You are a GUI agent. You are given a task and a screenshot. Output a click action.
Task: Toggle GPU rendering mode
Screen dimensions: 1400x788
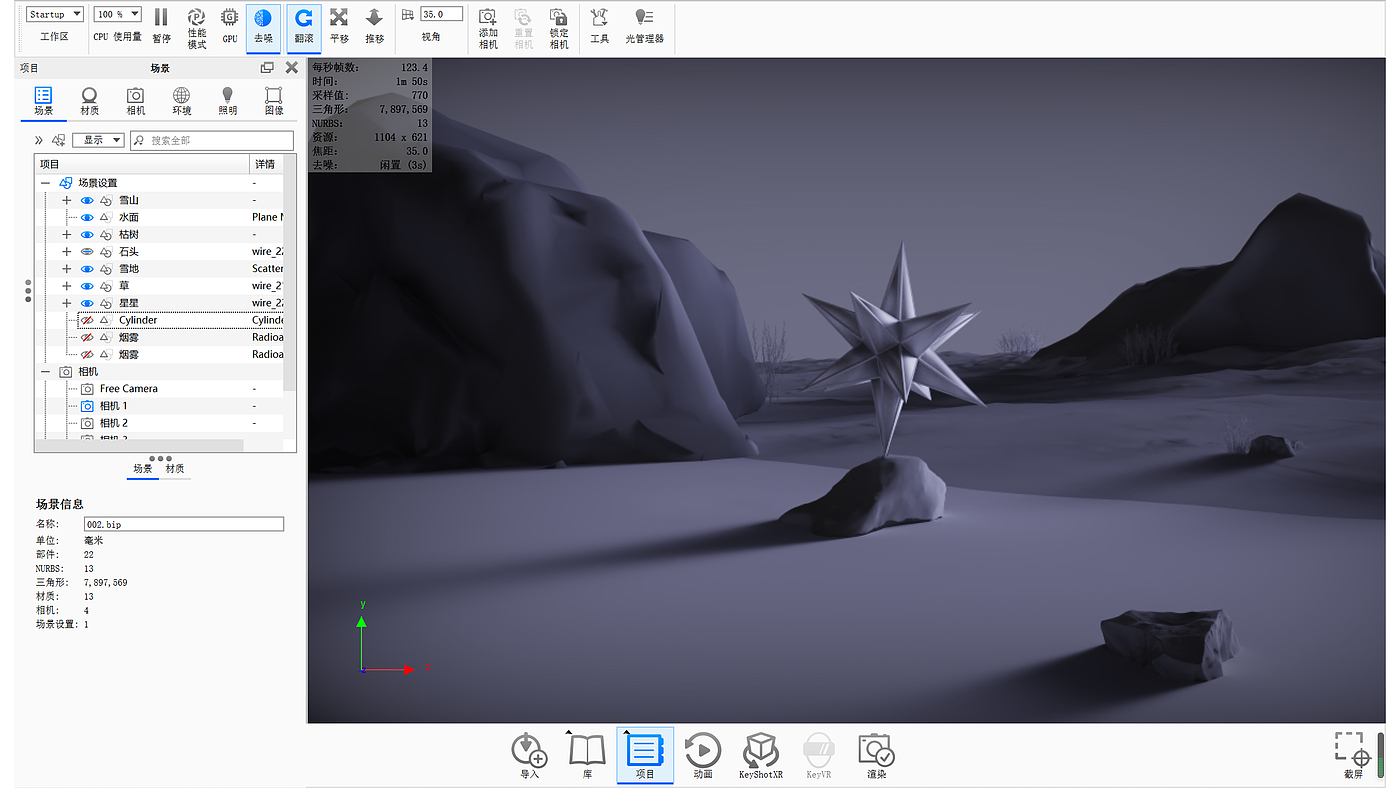(x=230, y=26)
